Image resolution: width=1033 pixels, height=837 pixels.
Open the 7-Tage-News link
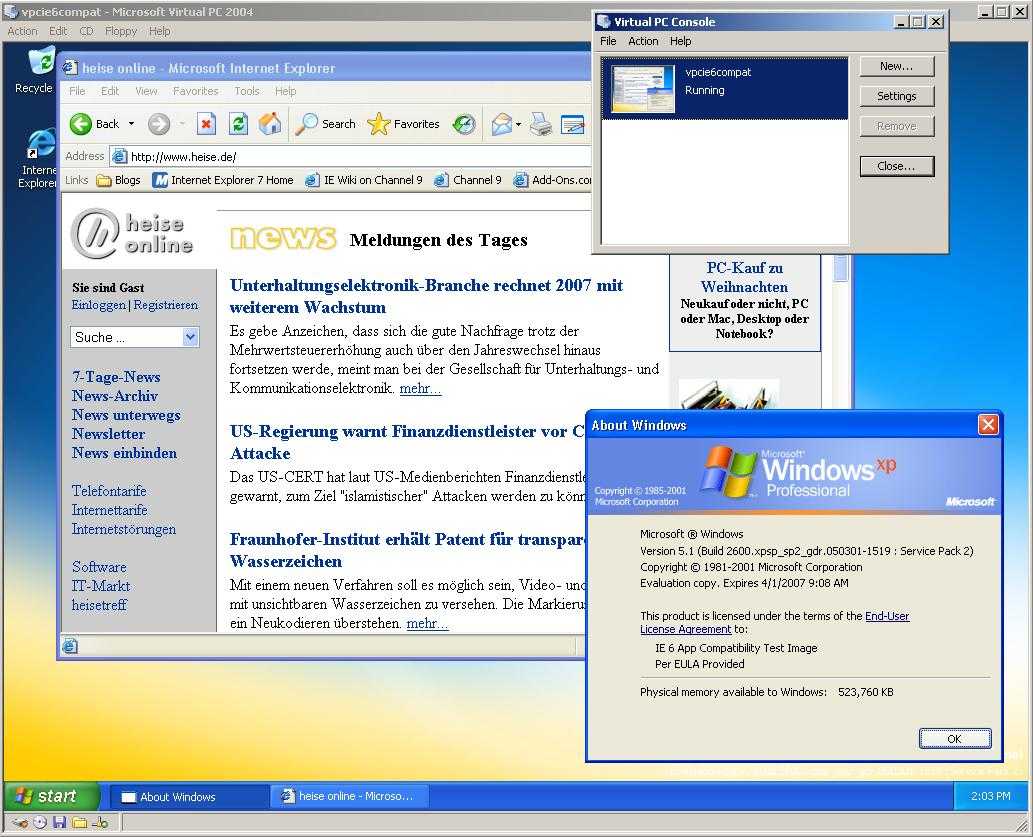tap(116, 377)
